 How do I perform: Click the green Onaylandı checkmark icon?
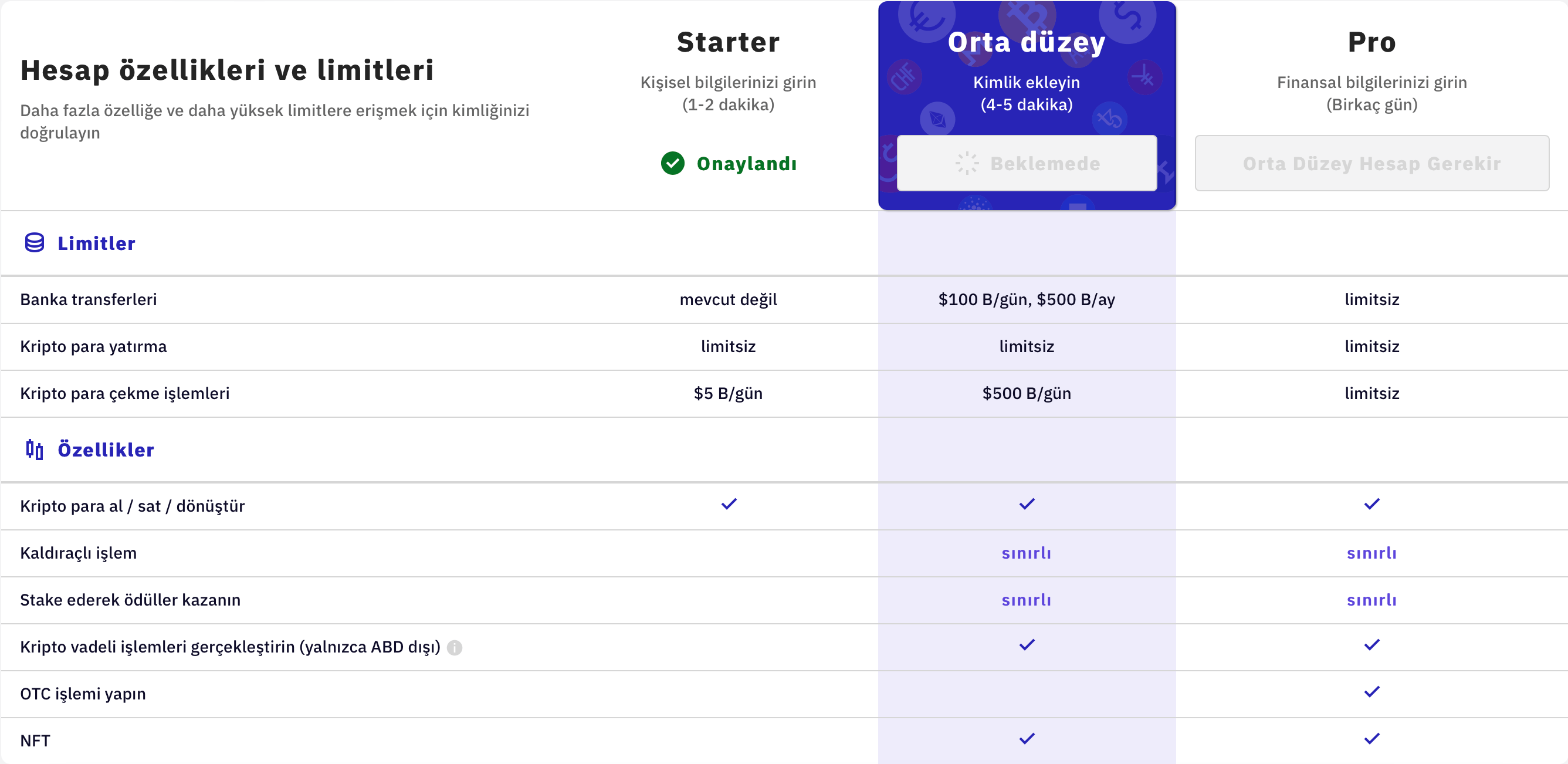[673, 163]
